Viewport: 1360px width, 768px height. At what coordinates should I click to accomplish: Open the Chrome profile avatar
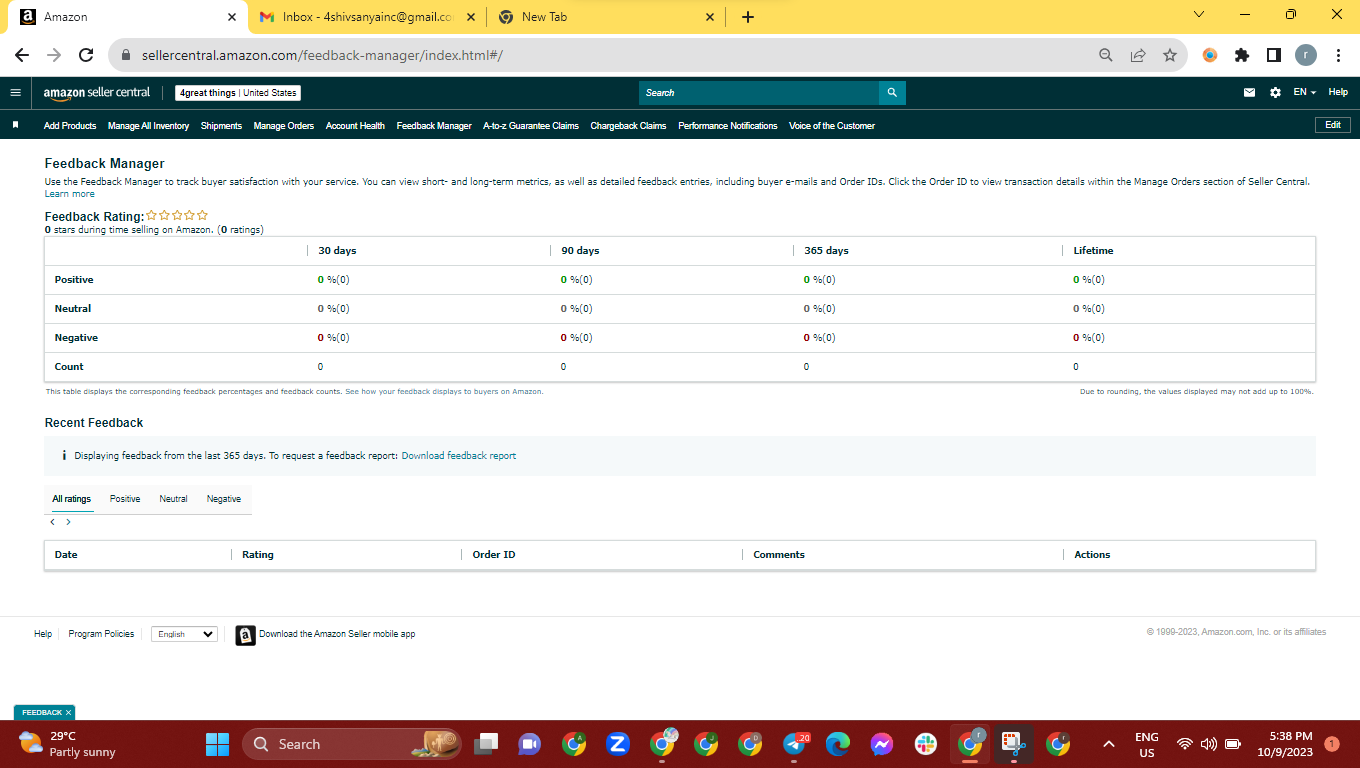click(x=1306, y=56)
